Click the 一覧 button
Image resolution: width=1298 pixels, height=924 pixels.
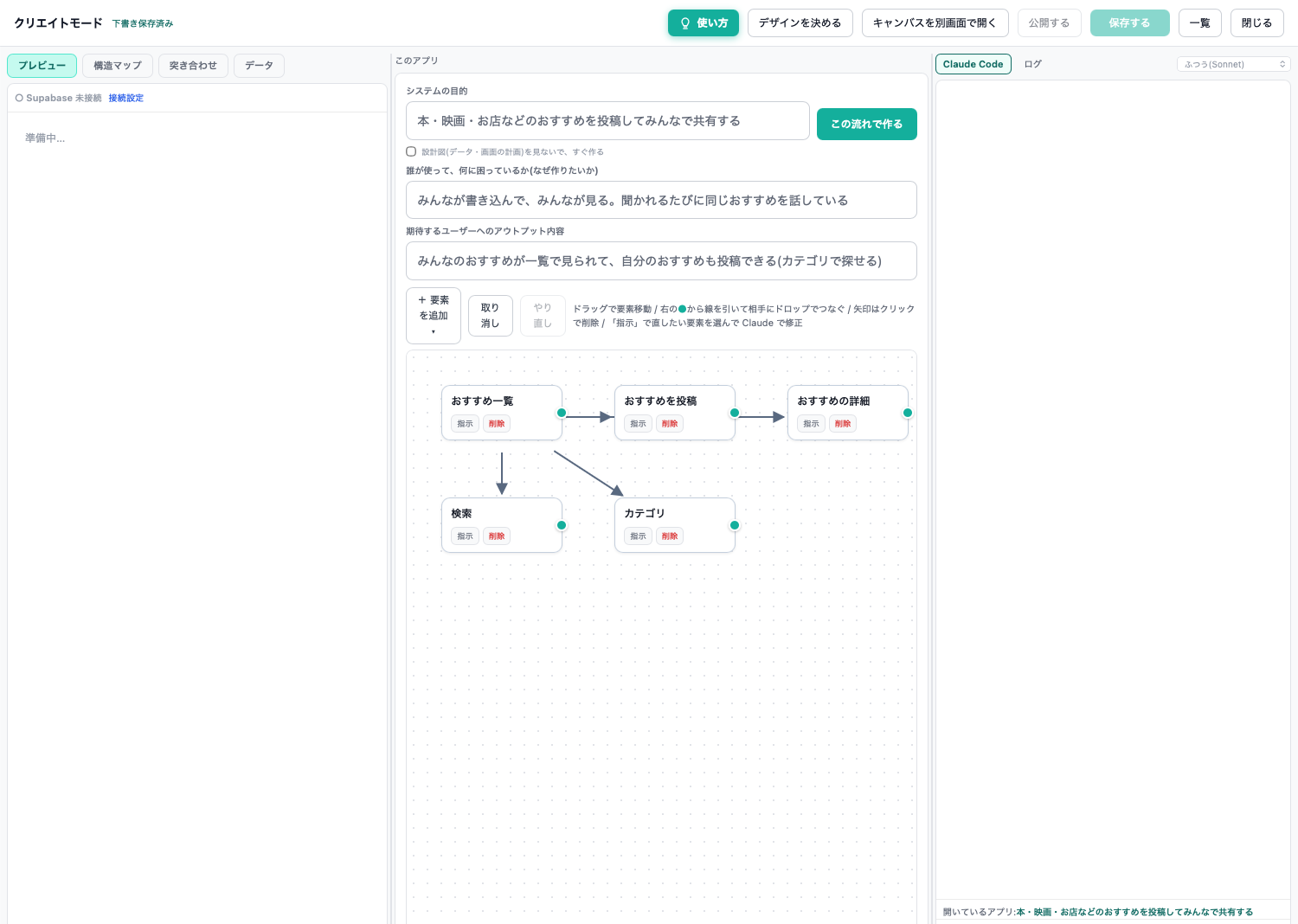pyautogui.click(x=1200, y=23)
